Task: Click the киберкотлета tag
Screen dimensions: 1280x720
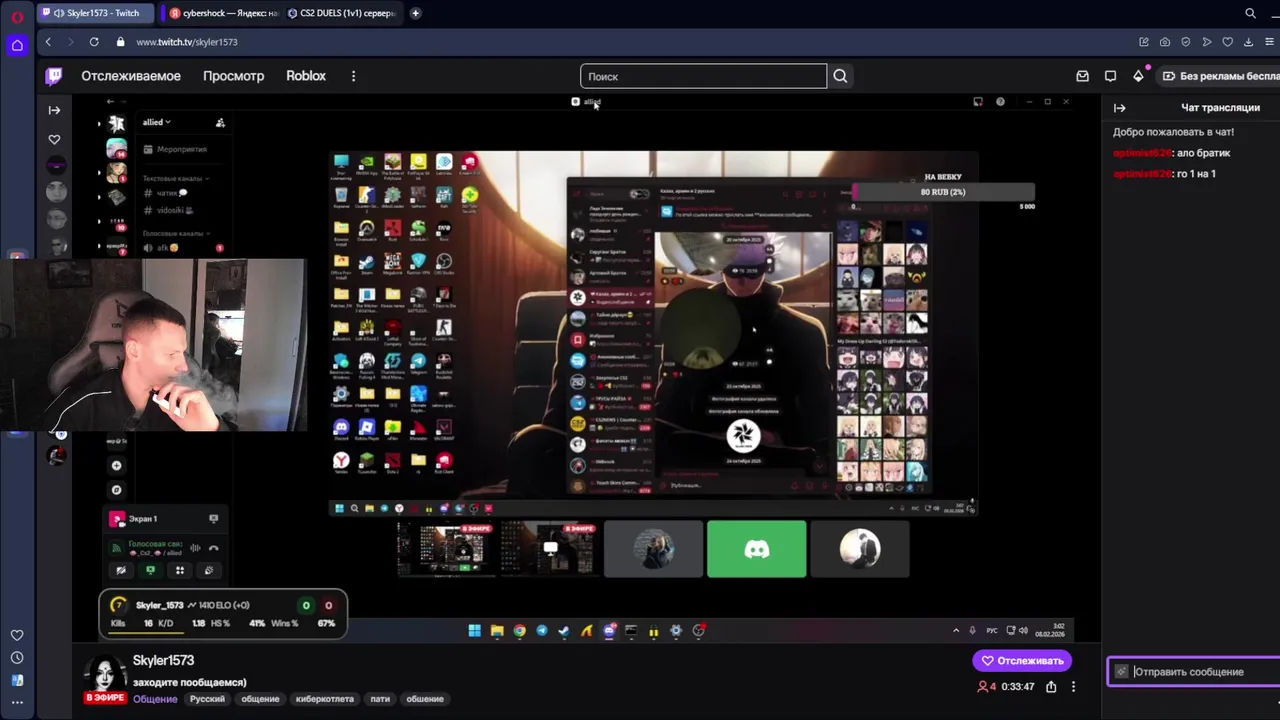Action: click(x=324, y=699)
